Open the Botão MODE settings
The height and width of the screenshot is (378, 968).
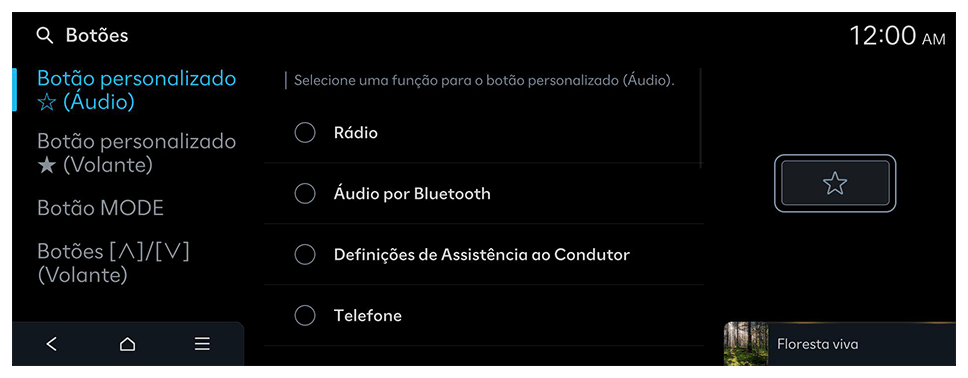[x=101, y=208]
